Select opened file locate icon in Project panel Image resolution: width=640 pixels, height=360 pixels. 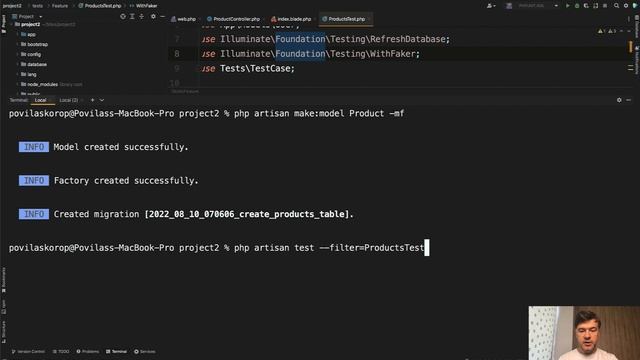click(123, 16)
